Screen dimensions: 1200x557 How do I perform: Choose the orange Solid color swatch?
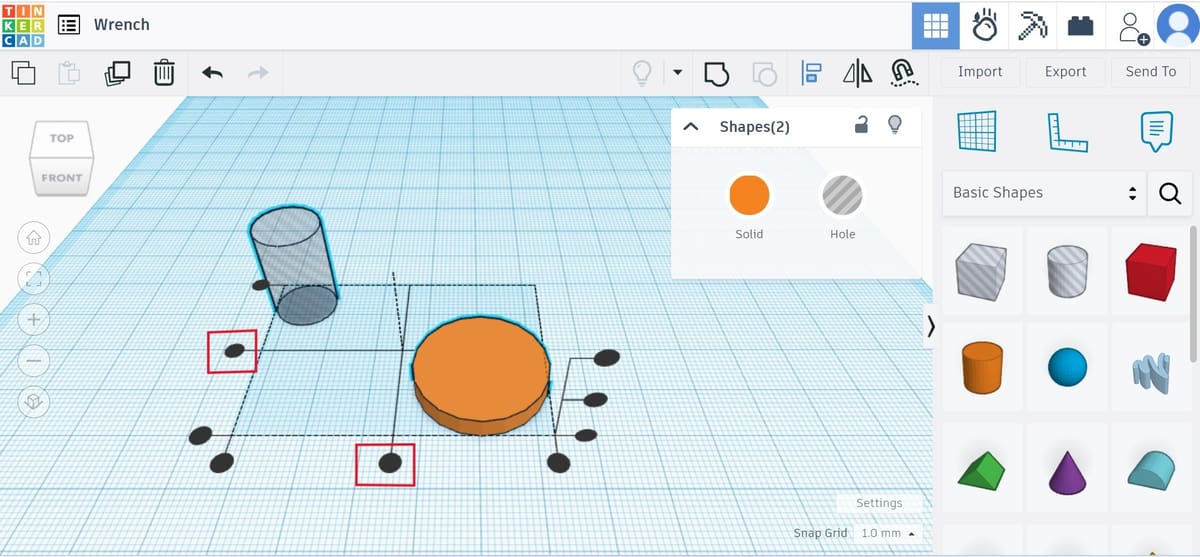pyautogui.click(x=749, y=196)
